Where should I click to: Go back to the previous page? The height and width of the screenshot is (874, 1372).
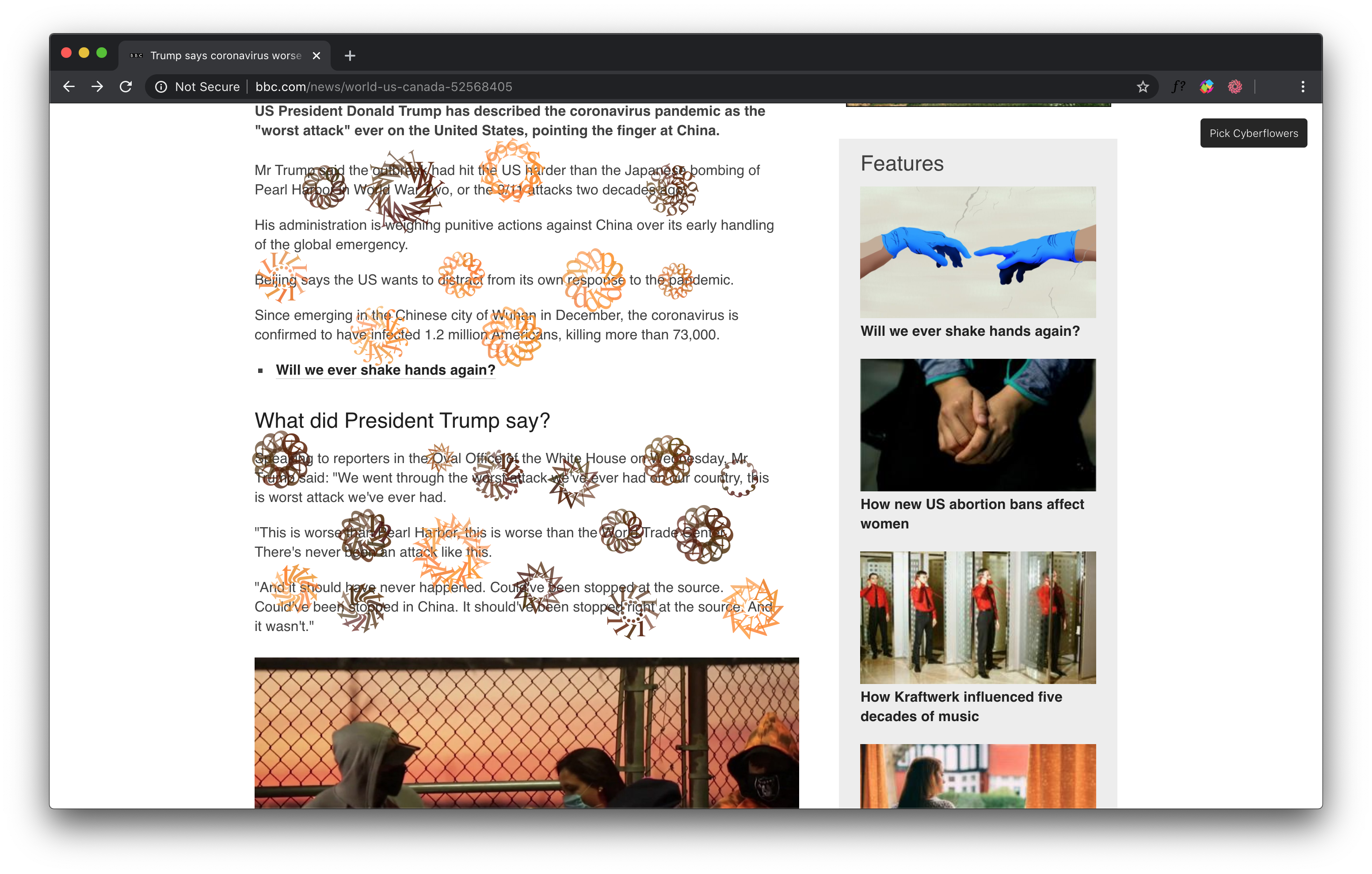(69, 87)
